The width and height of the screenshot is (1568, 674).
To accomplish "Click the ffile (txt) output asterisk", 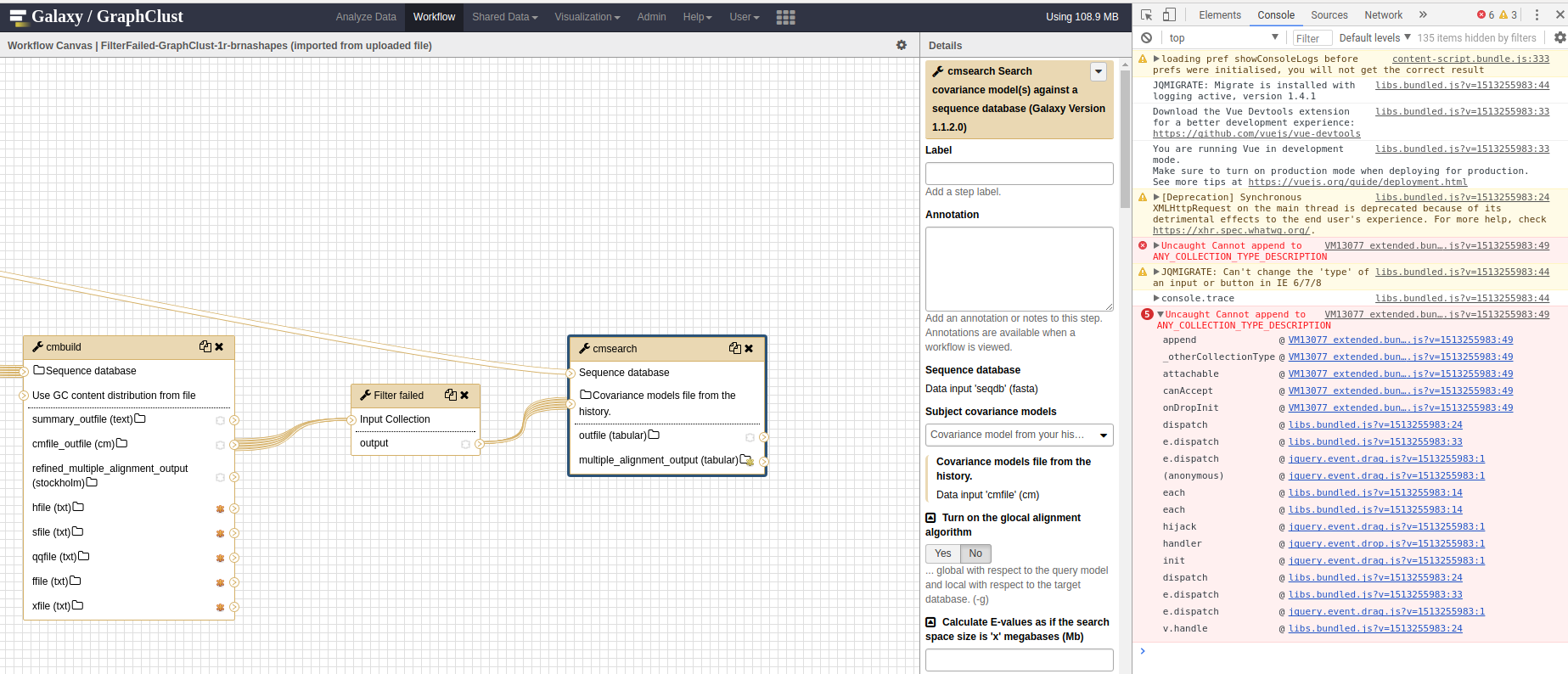I will tap(220, 583).
